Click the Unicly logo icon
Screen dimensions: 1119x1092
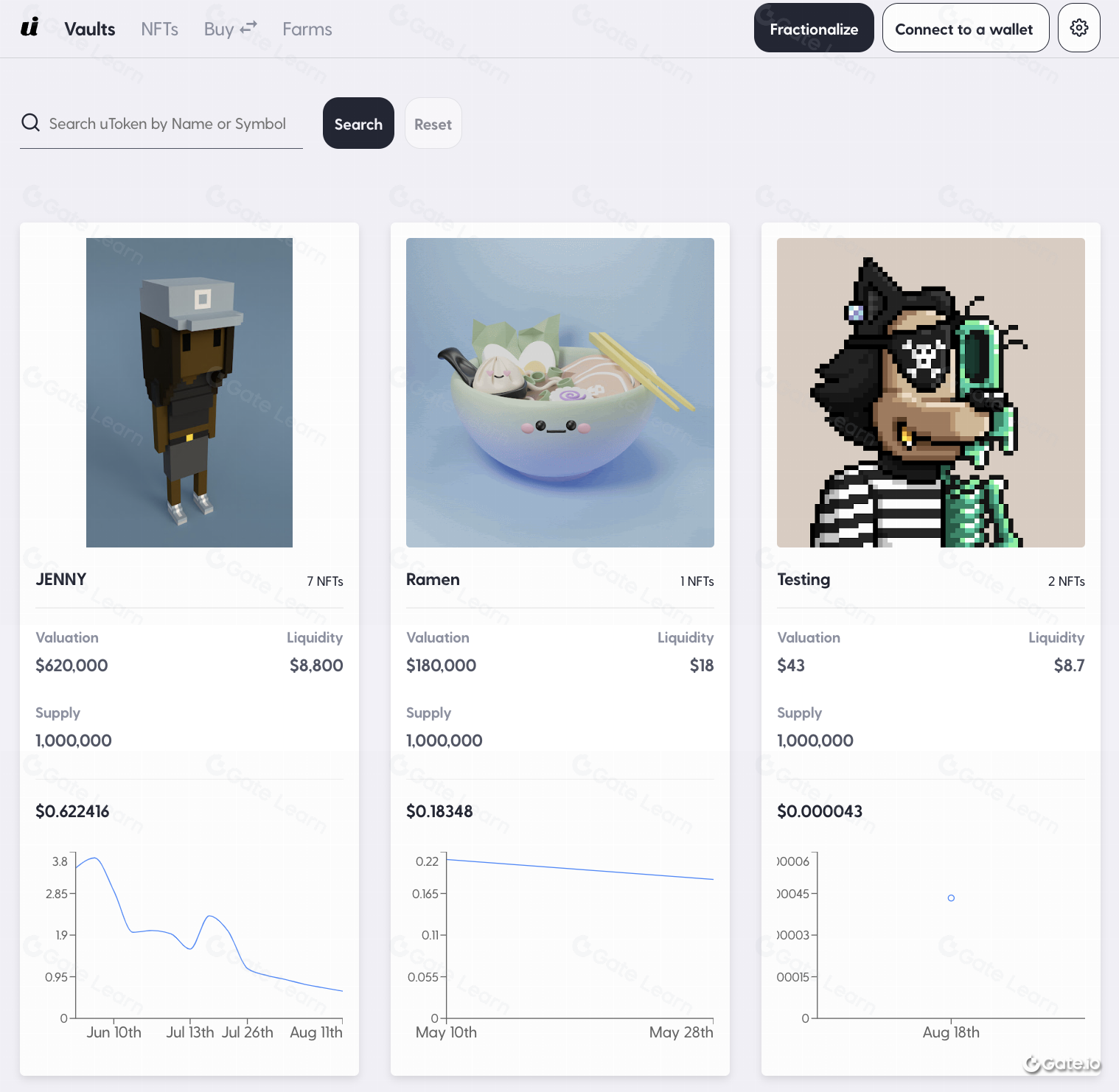(29, 27)
